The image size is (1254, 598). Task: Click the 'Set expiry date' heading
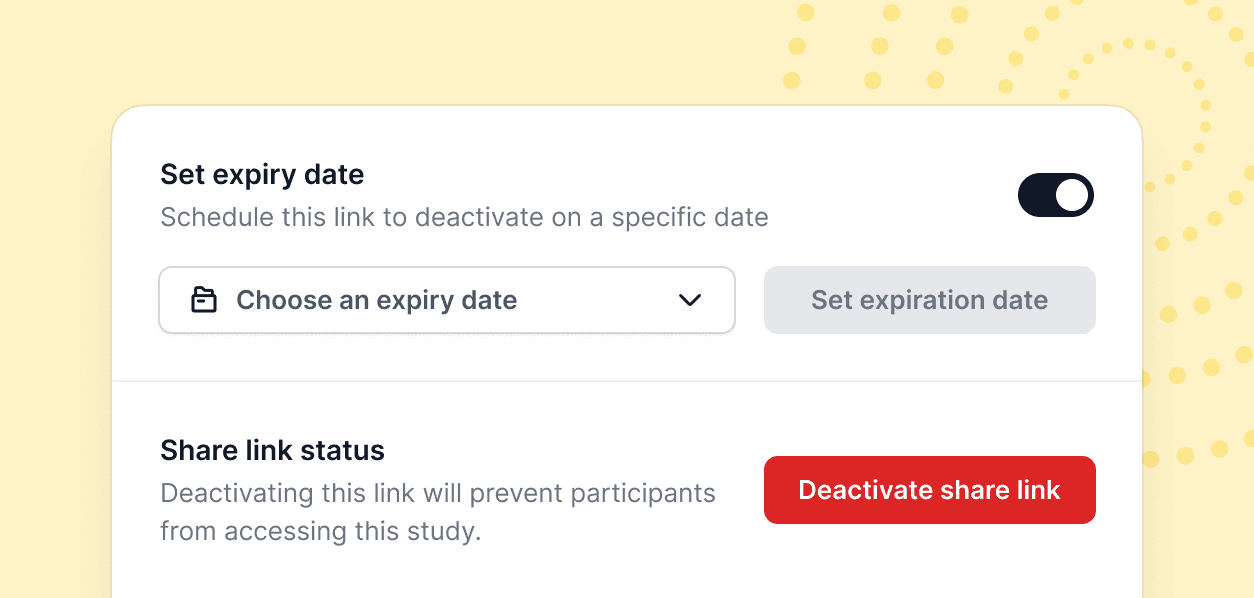click(262, 175)
